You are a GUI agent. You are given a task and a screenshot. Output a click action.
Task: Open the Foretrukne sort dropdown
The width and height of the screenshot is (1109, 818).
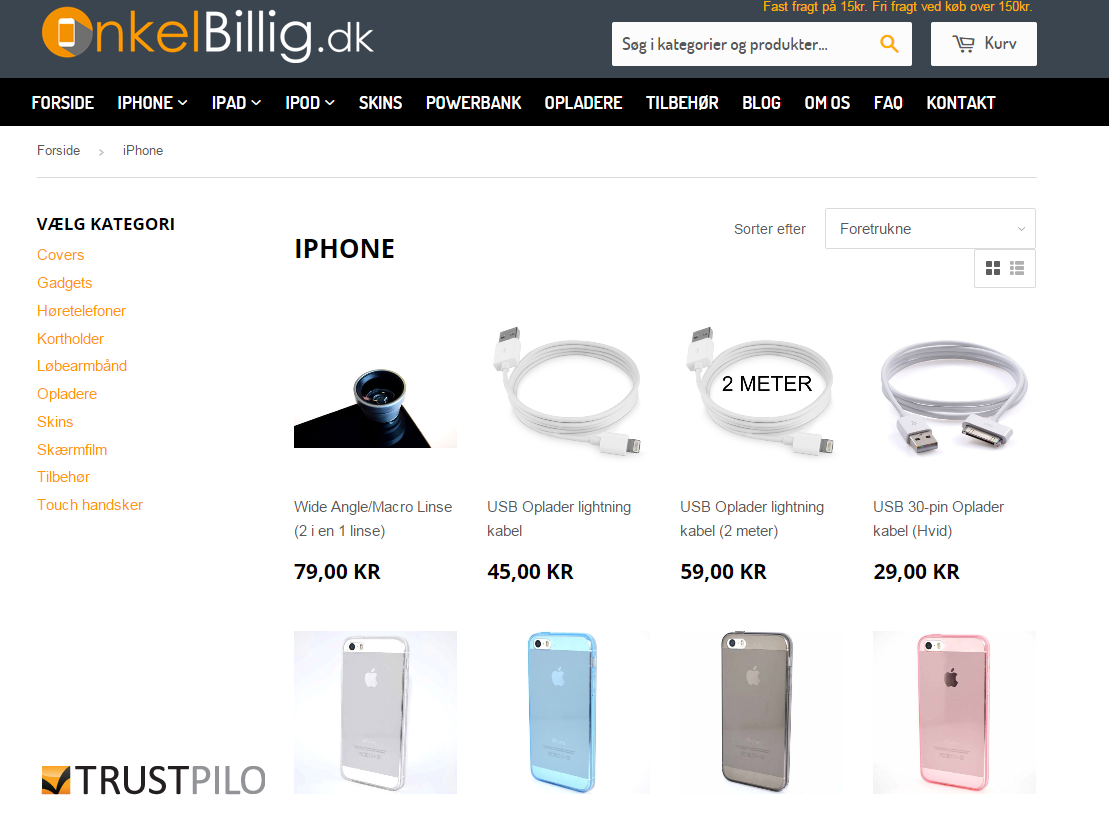point(930,228)
